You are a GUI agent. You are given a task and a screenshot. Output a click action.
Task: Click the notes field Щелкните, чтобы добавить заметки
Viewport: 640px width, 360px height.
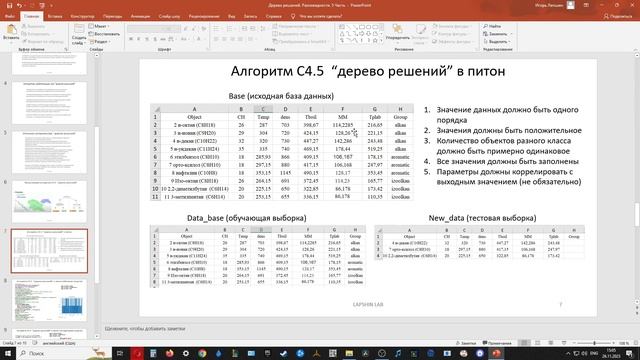[x=145, y=329]
